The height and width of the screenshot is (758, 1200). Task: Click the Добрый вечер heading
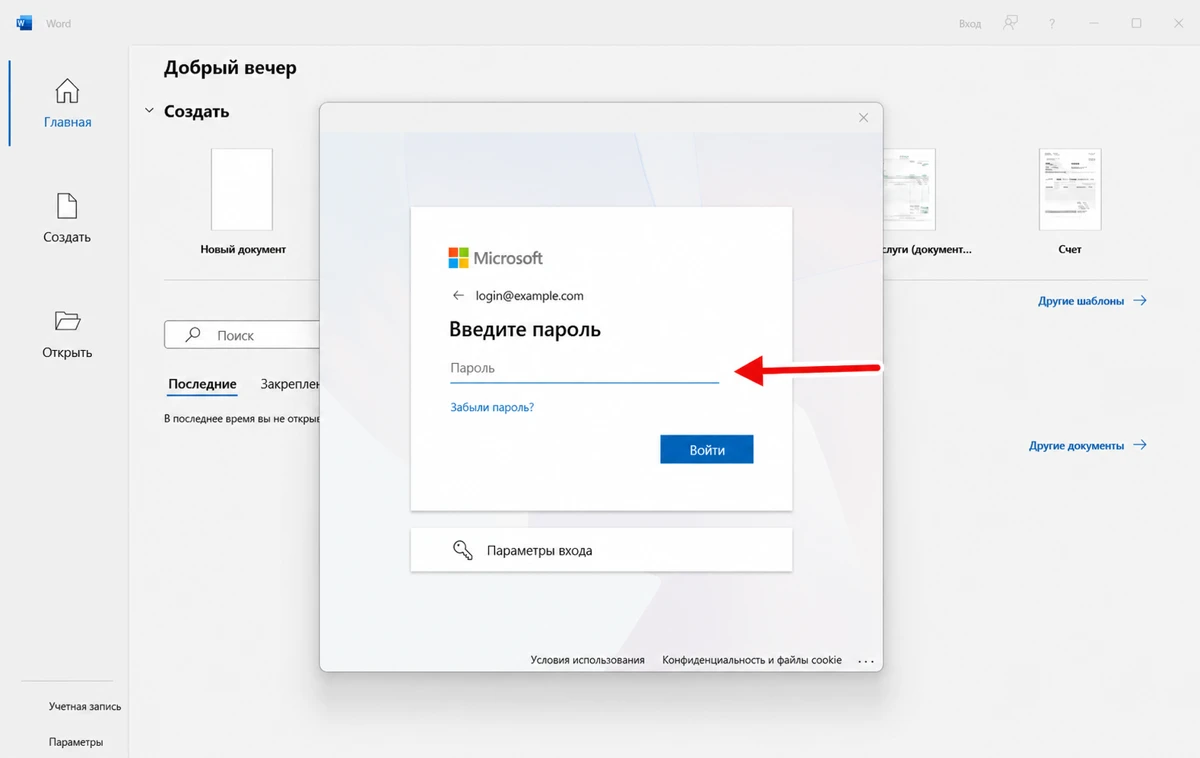[x=230, y=68]
